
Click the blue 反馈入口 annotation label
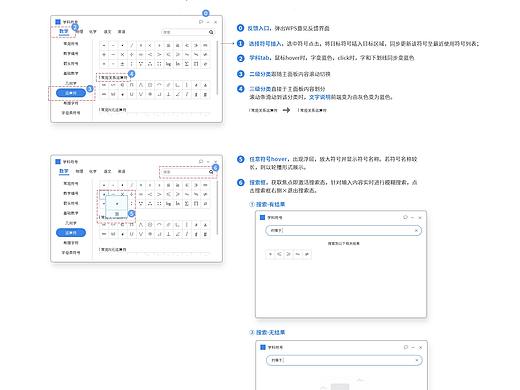pos(258,28)
